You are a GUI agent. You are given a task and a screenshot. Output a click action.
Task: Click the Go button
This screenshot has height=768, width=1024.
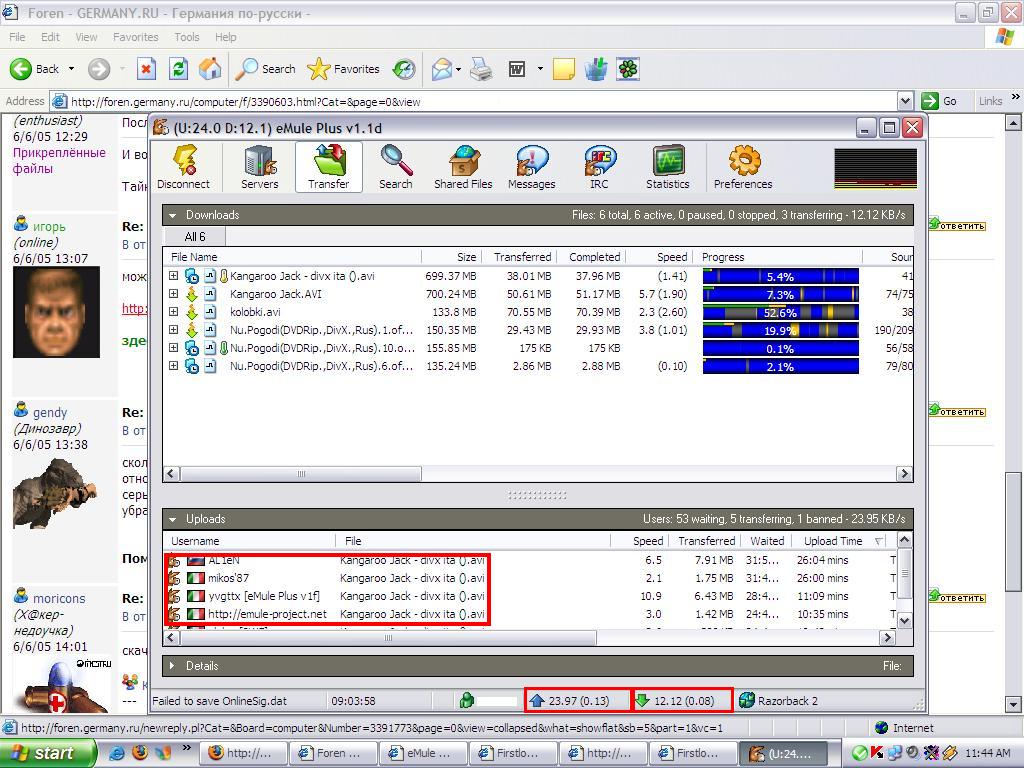click(940, 101)
